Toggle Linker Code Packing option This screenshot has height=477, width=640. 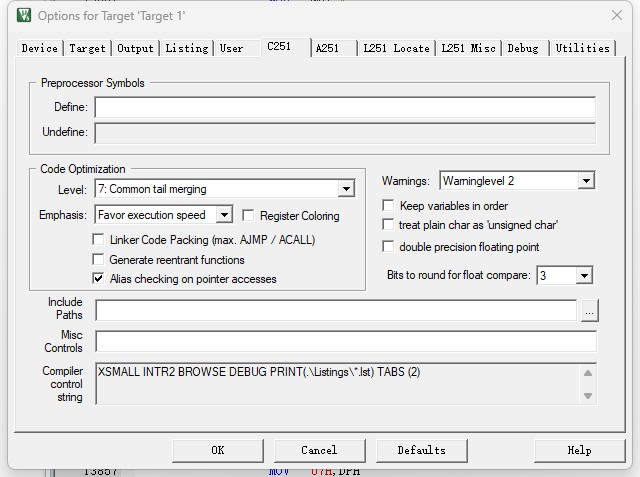pyautogui.click(x=98, y=240)
